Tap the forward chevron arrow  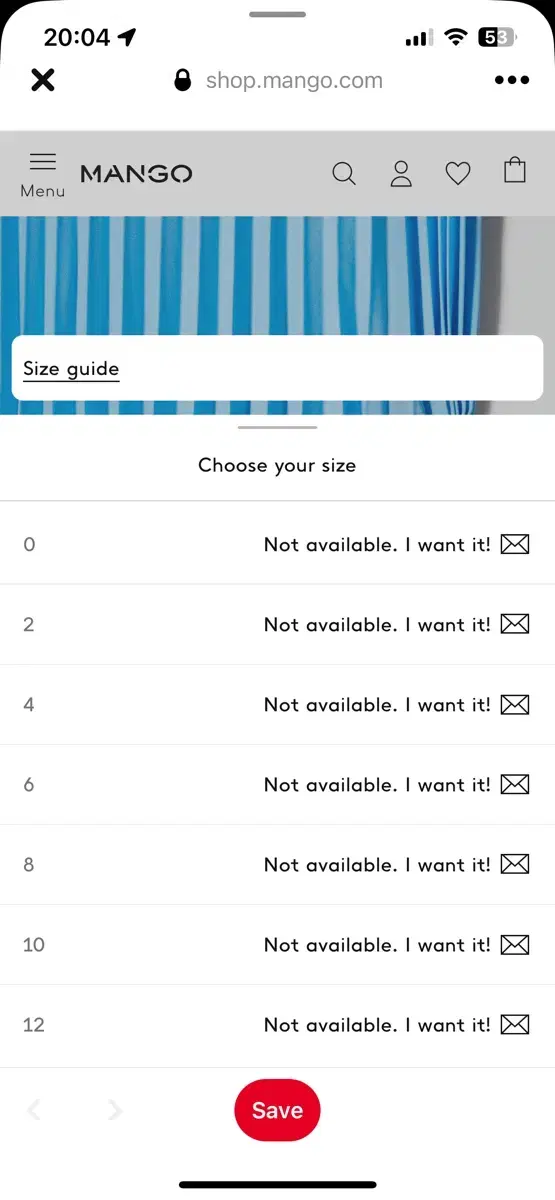point(115,1110)
